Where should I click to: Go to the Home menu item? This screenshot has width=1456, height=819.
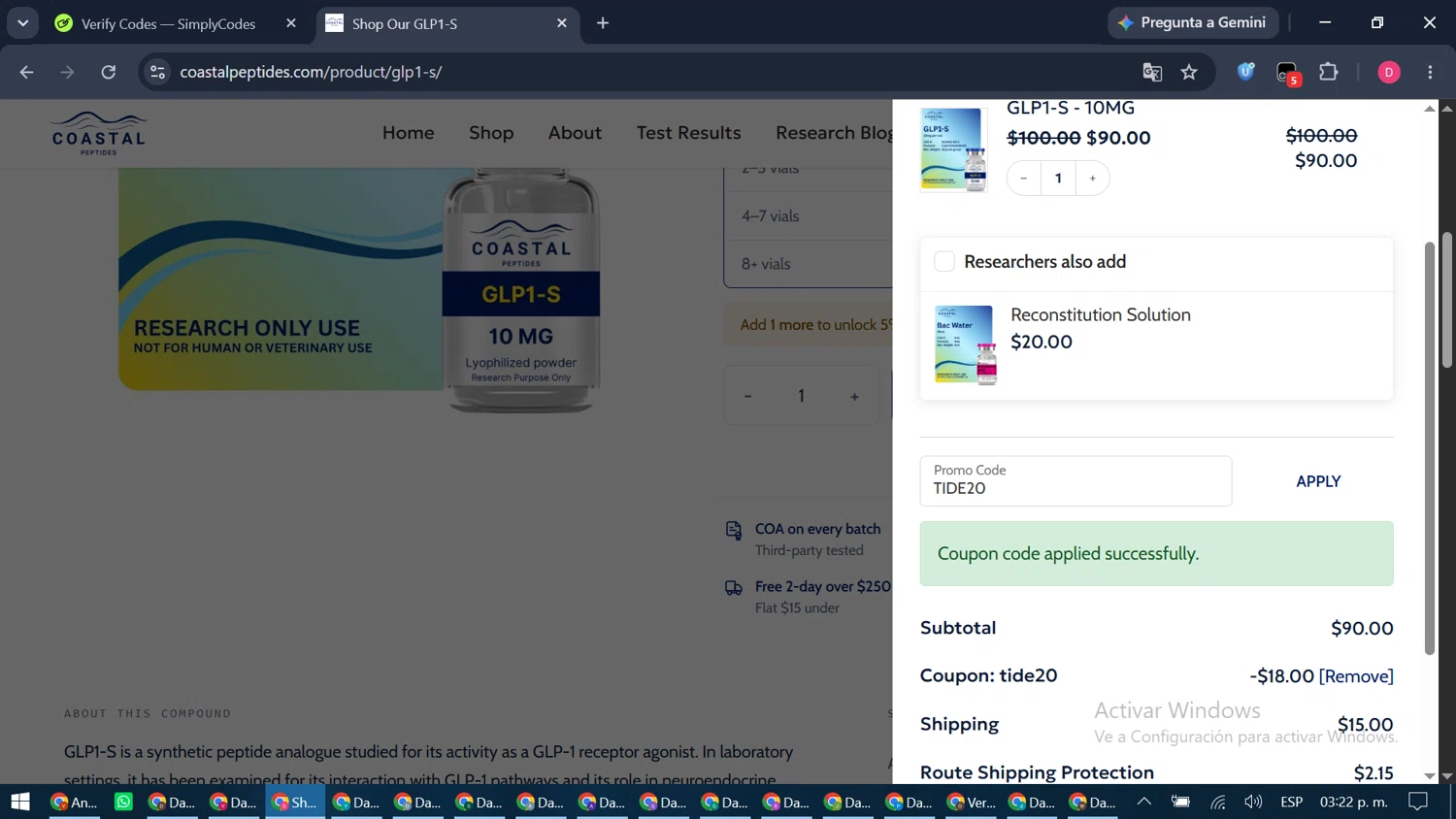(409, 133)
